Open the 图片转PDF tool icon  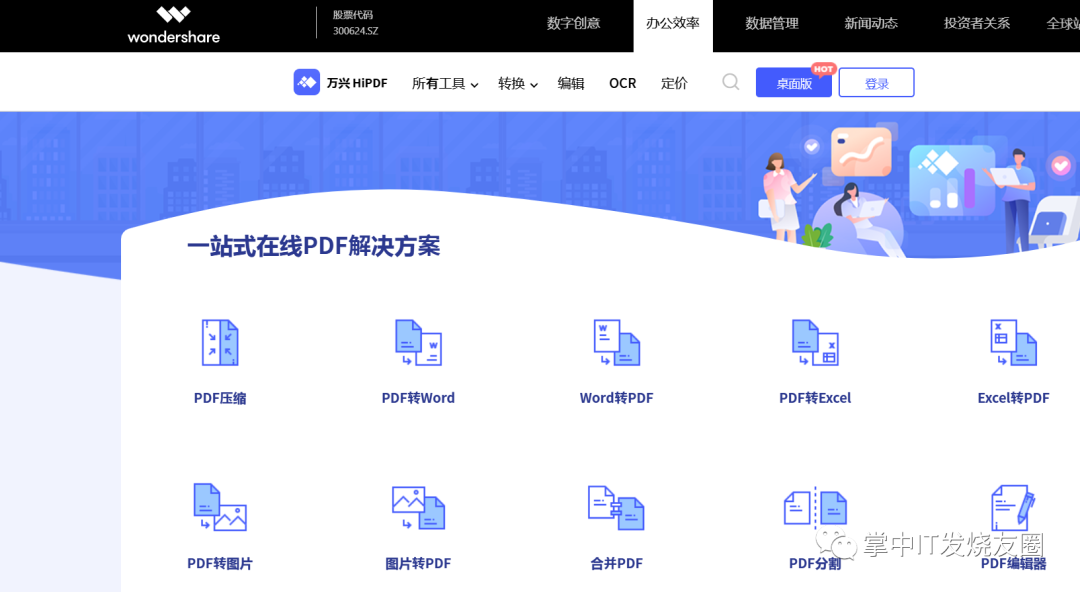pyautogui.click(x=418, y=507)
